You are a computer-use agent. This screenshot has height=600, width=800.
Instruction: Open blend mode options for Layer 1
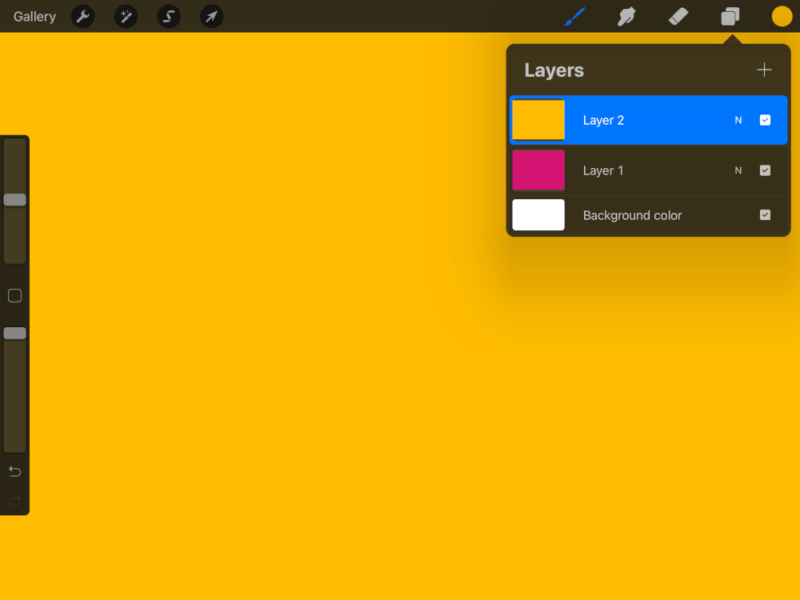(x=738, y=170)
